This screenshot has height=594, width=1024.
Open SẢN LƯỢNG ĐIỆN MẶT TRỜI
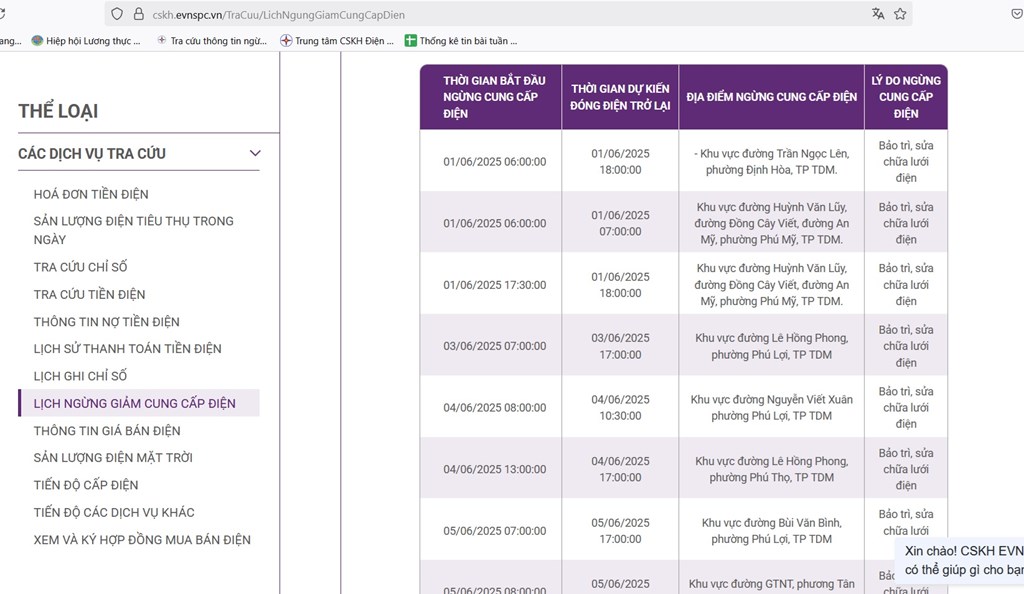pos(113,458)
